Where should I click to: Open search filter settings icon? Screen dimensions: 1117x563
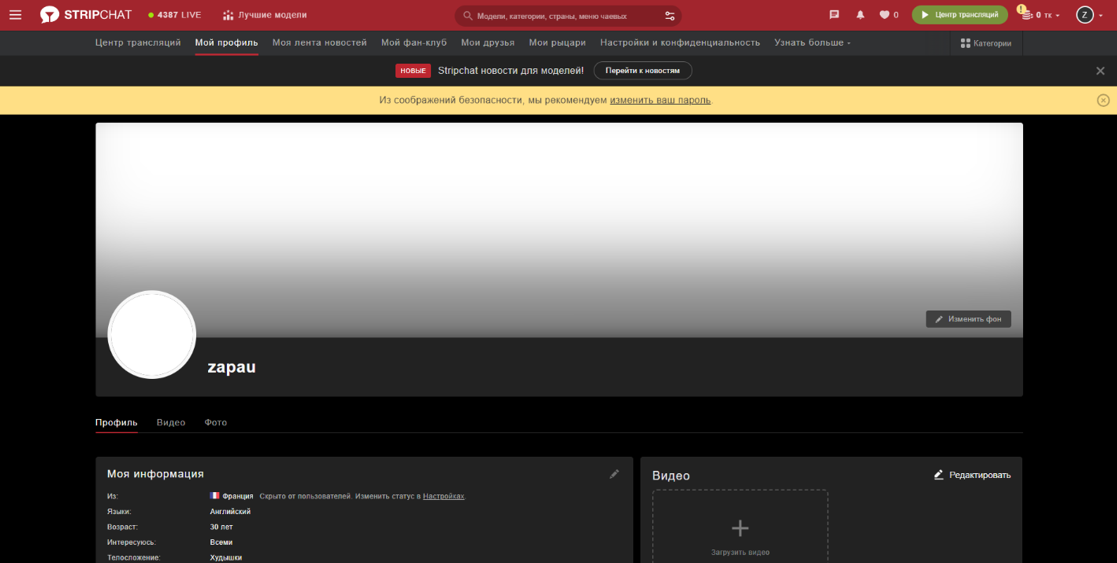click(670, 16)
